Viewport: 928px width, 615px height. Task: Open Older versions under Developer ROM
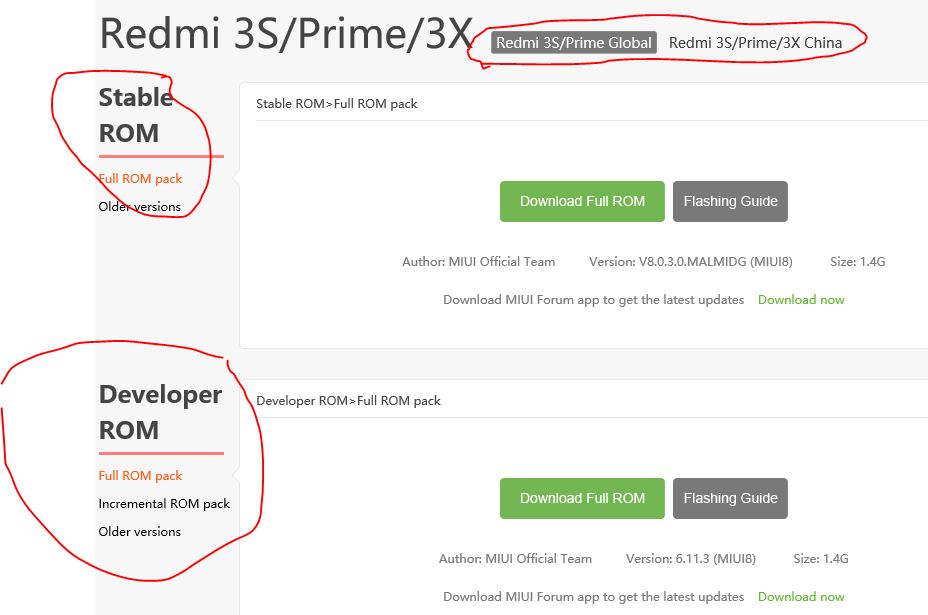140,532
